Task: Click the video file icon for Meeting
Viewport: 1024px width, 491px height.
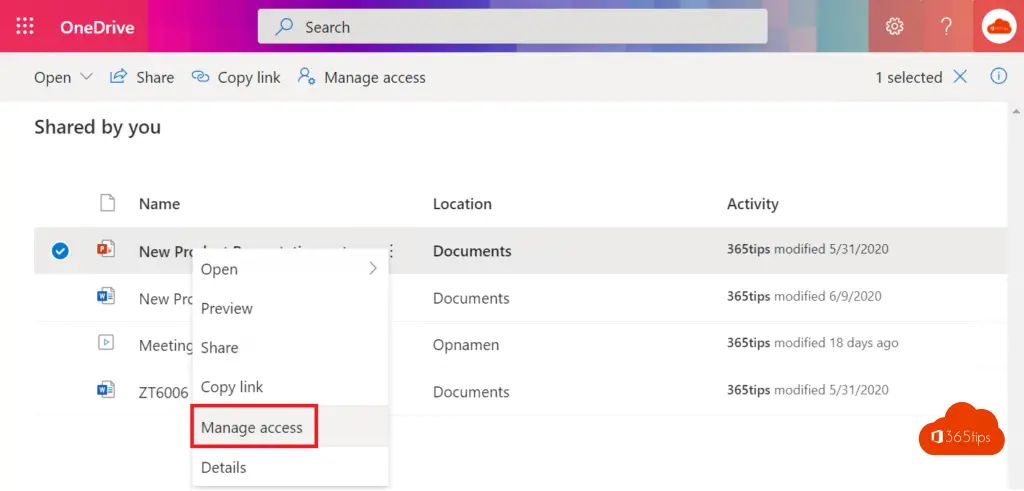Action: [x=106, y=343]
